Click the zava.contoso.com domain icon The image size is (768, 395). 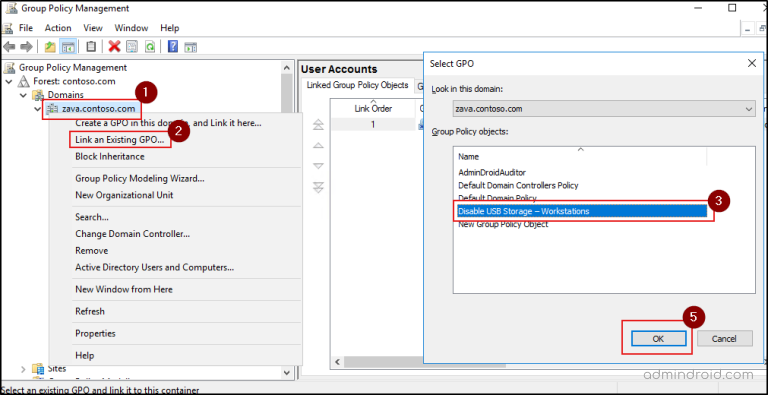click(52, 108)
